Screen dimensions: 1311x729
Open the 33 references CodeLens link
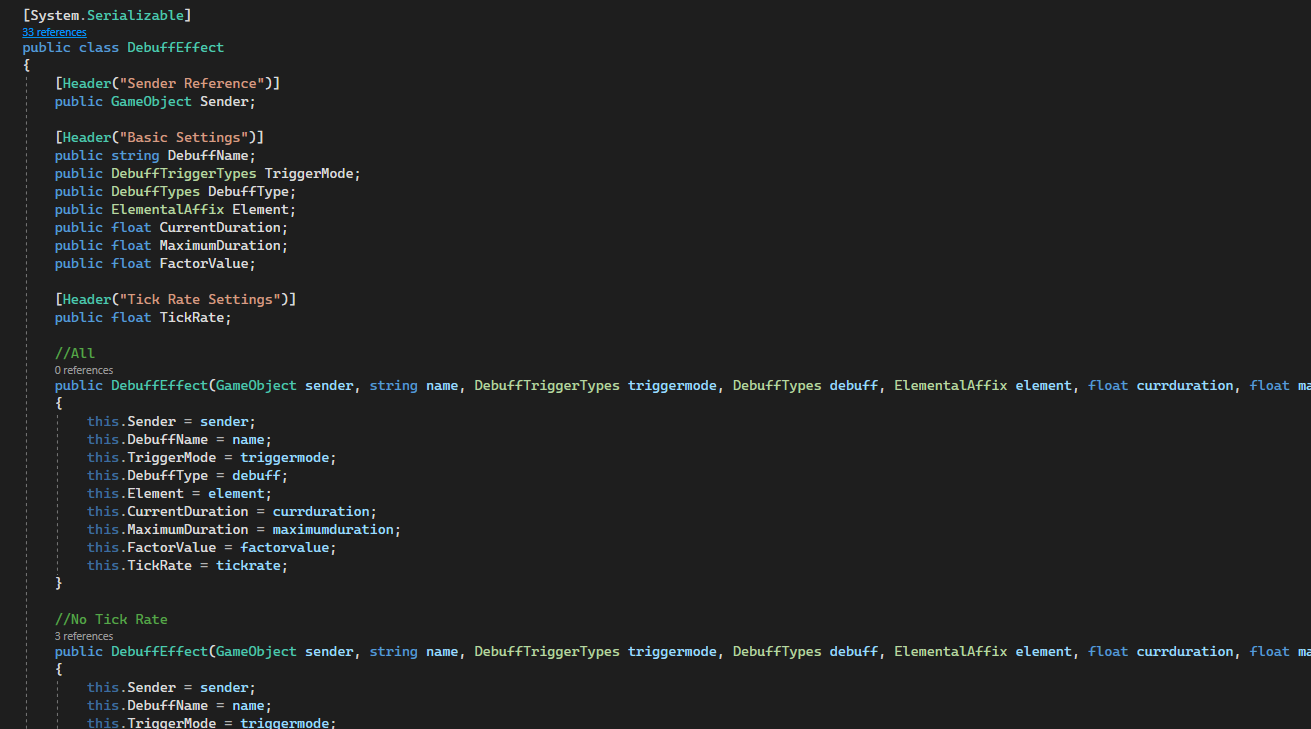(54, 32)
